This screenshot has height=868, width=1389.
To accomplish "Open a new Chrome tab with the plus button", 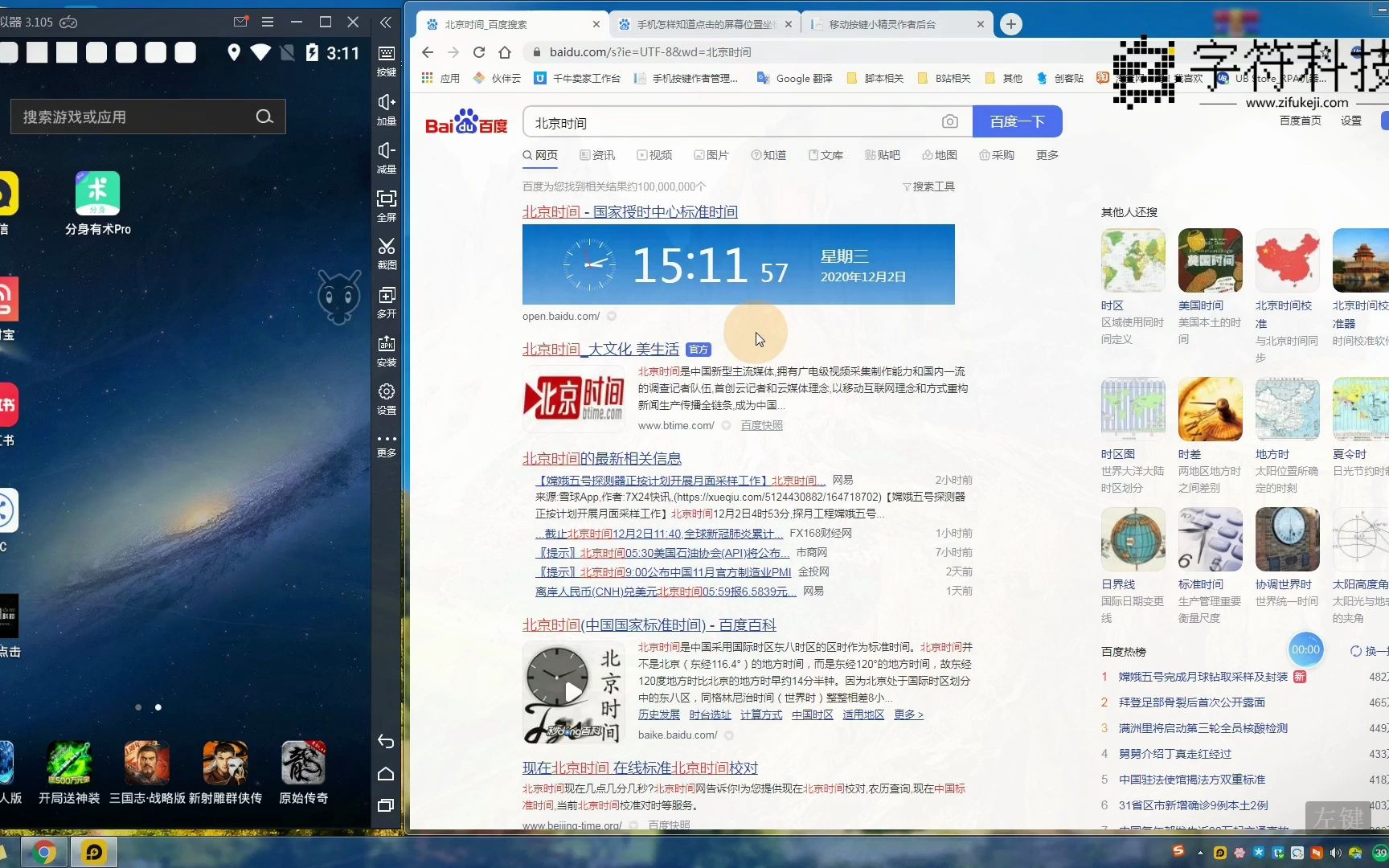I will pyautogui.click(x=1011, y=24).
